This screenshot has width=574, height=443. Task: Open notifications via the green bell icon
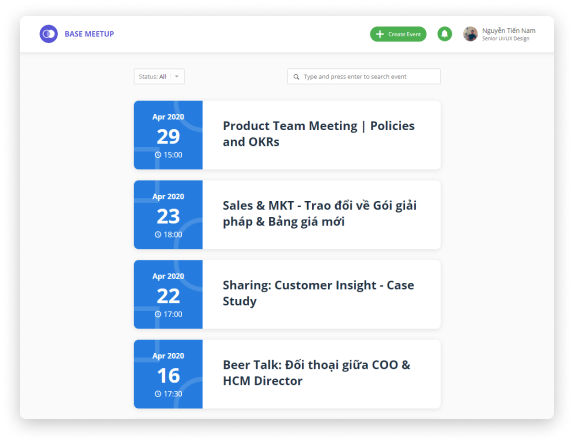pyautogui.click(x=444, y=34)
